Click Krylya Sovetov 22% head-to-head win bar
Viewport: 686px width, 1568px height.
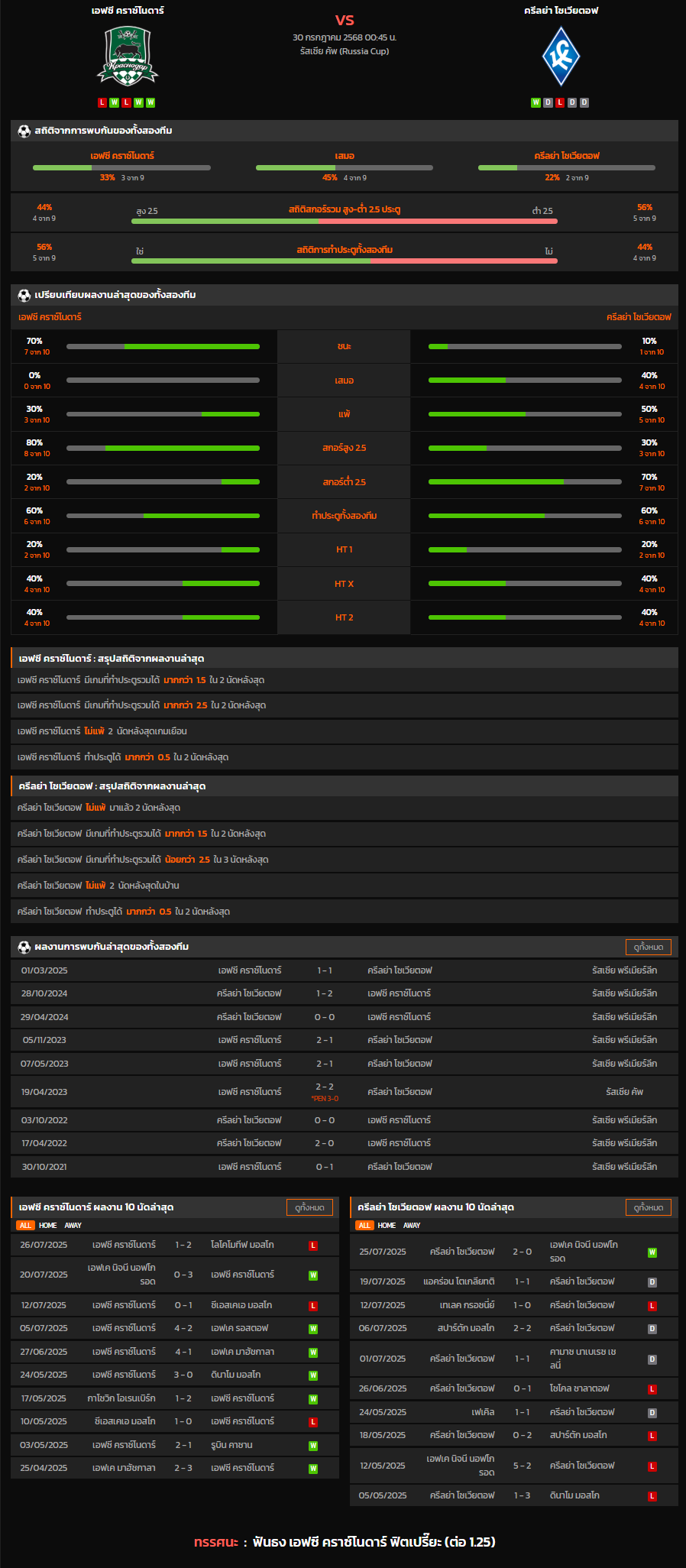tap(567, 167)
